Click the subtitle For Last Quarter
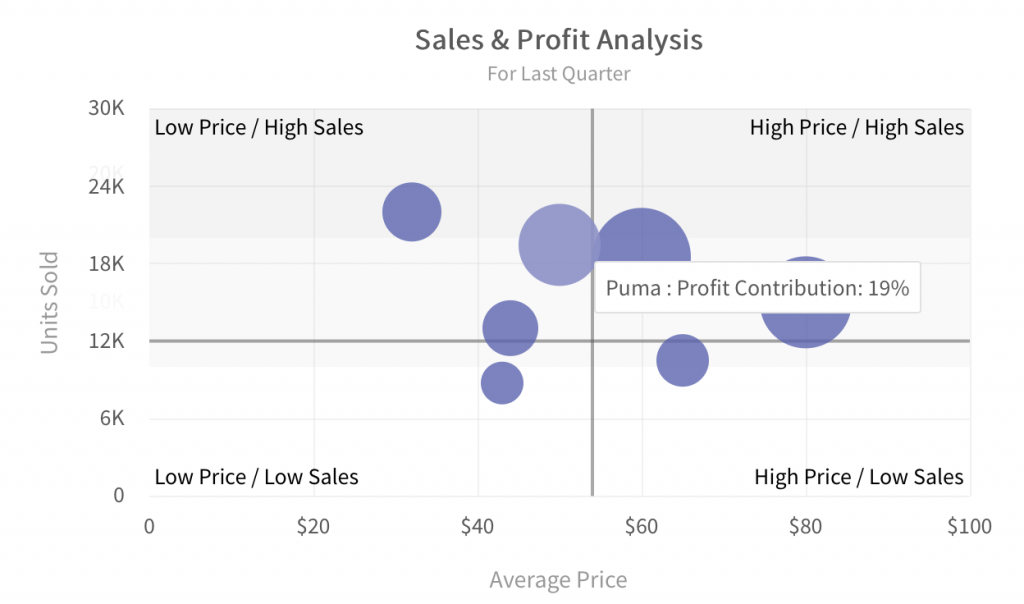 (x=558, y=74)
